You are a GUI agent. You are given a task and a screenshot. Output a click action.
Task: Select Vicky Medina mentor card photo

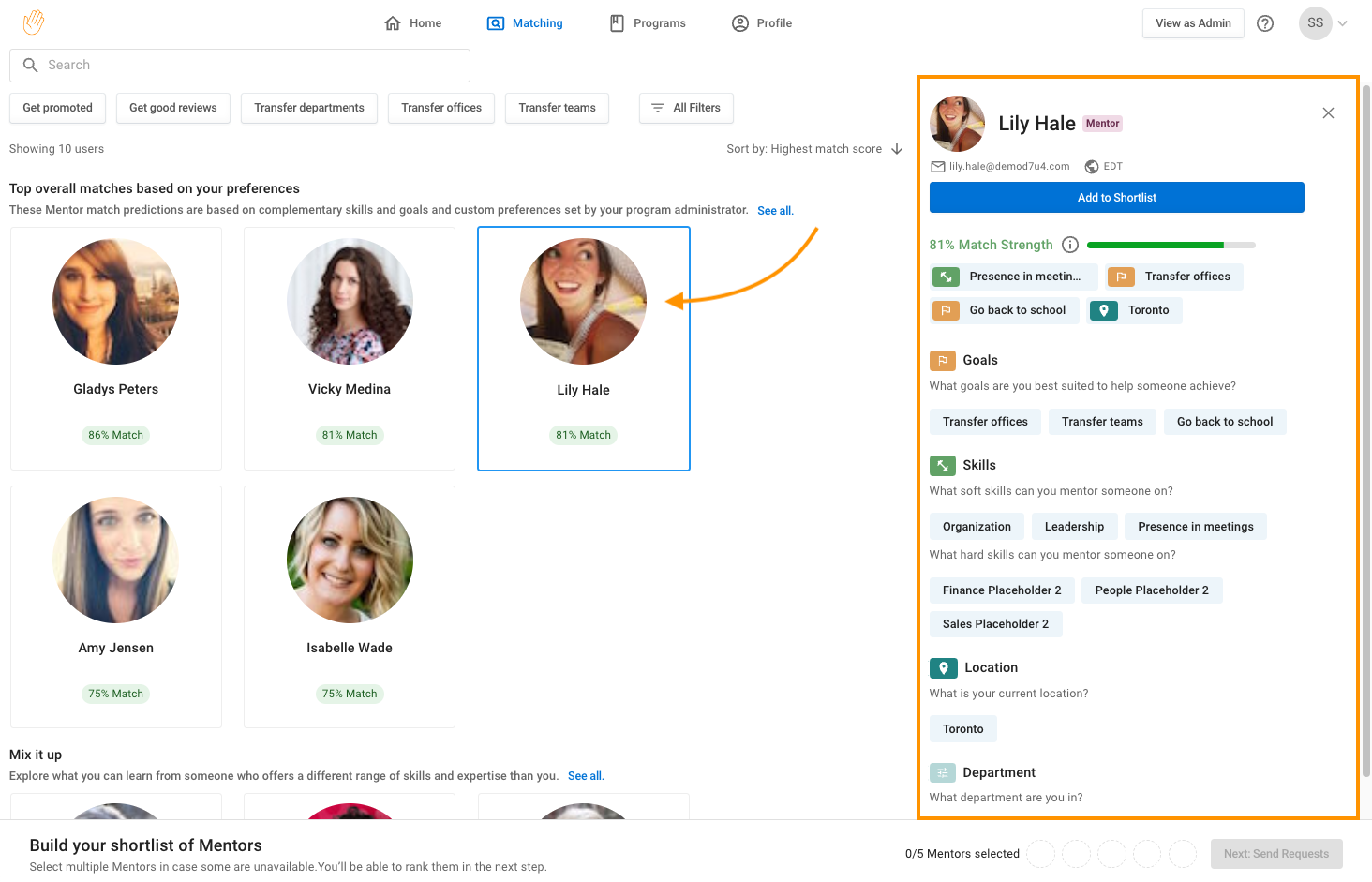click(x=350, y=302)
